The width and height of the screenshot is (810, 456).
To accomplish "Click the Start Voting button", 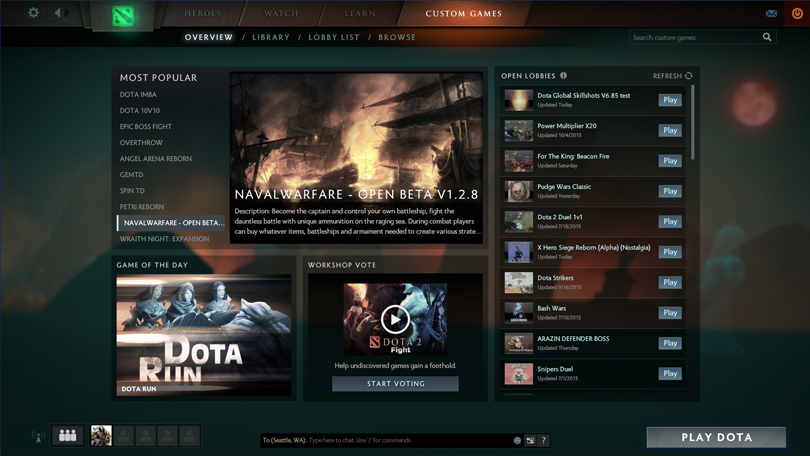I will [x=395, y=384].
